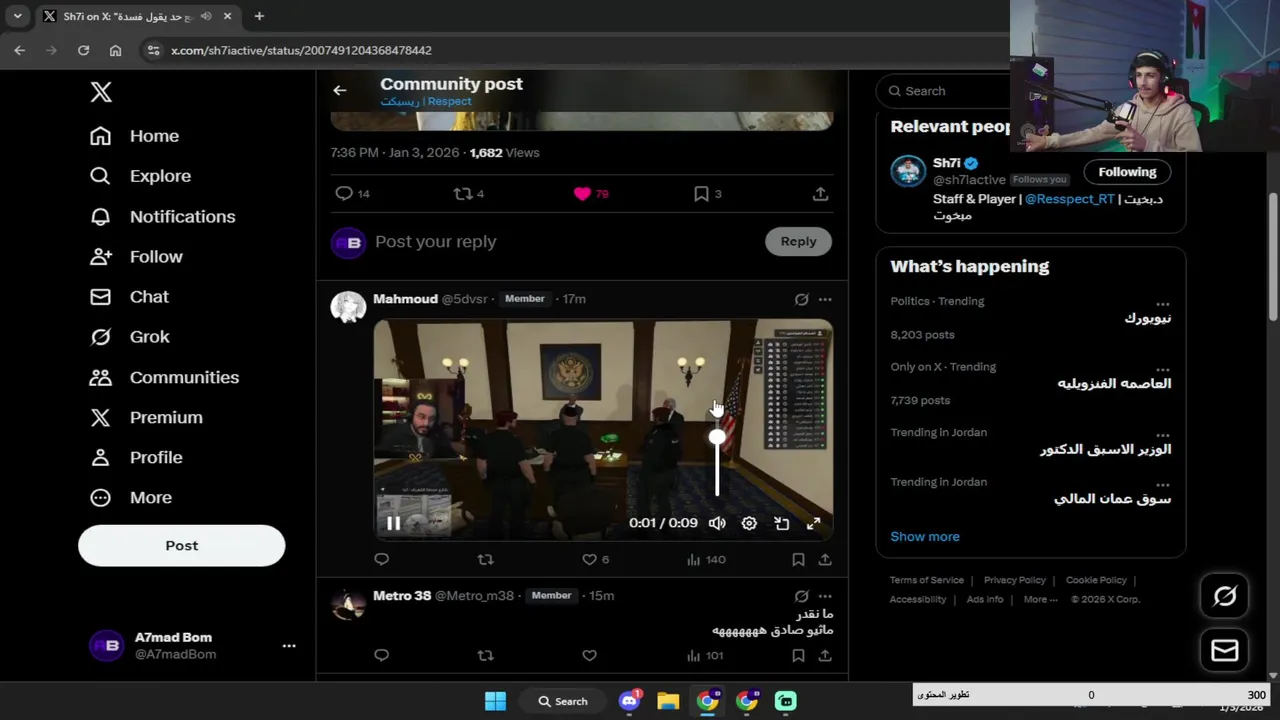
Task: Repost Metro 38's post
Action: point(485,656)
